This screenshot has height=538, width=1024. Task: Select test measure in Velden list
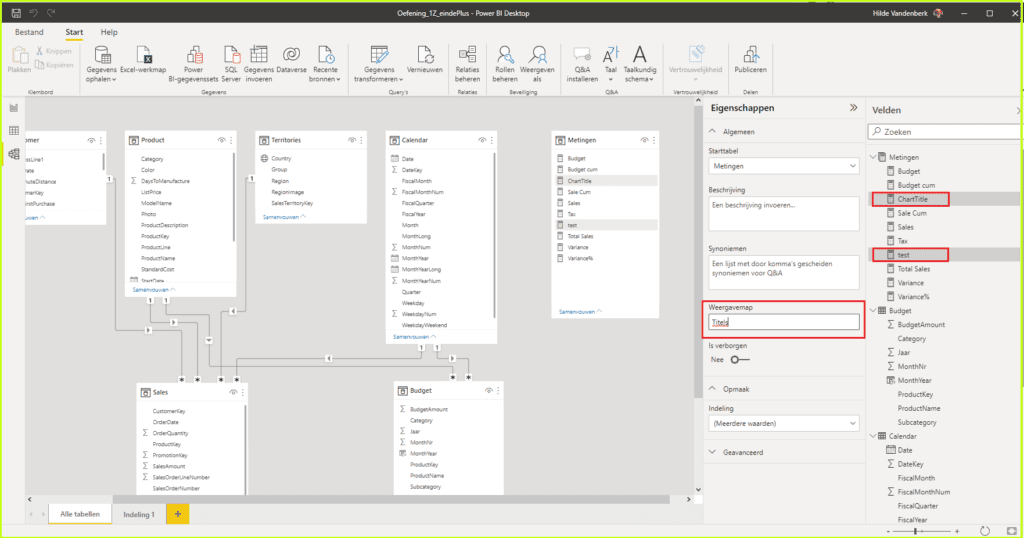pos(903,255)
